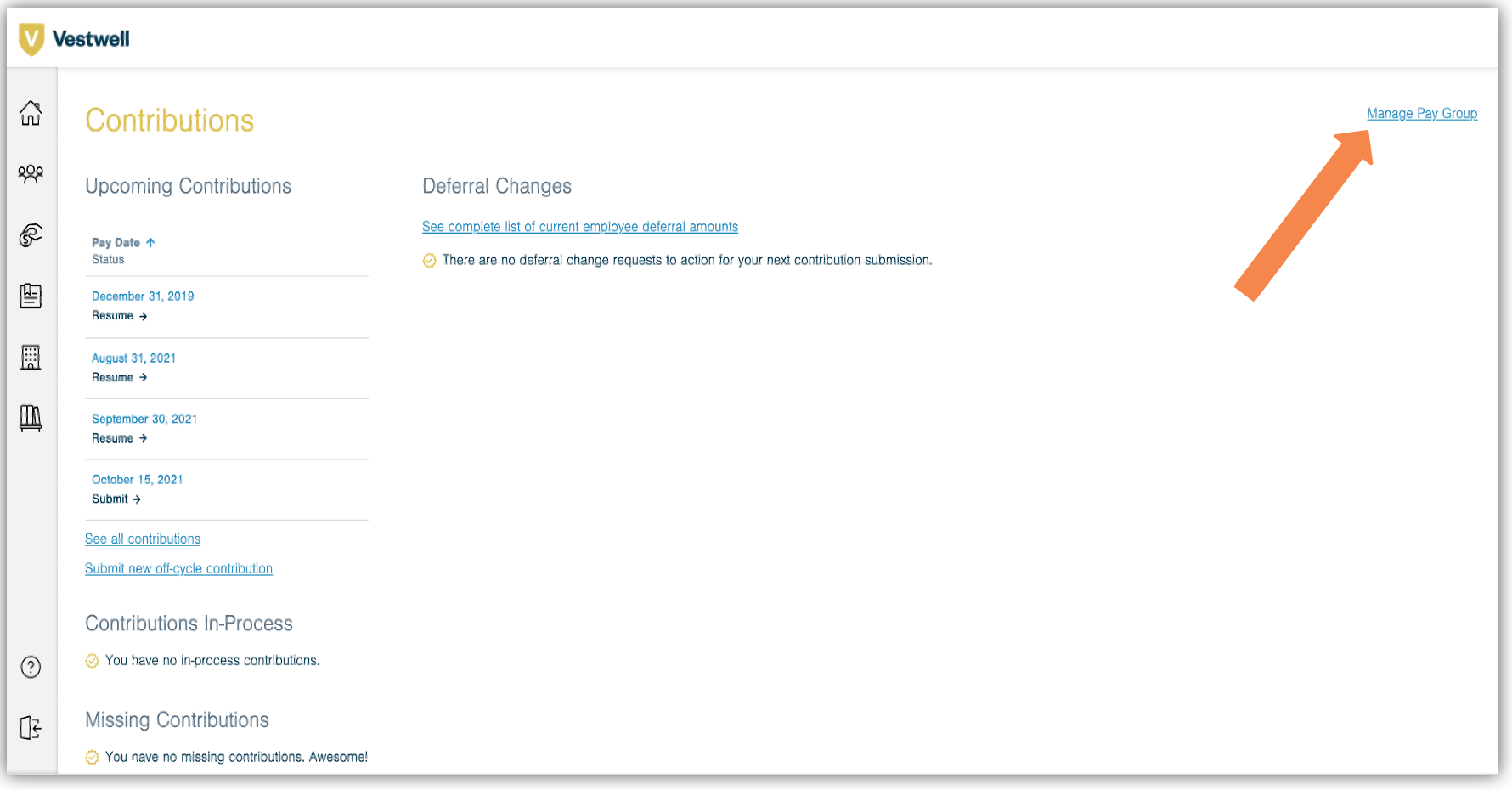Click the Deferral Changes heading
The image size is (1512, 790).
[497, 186]
